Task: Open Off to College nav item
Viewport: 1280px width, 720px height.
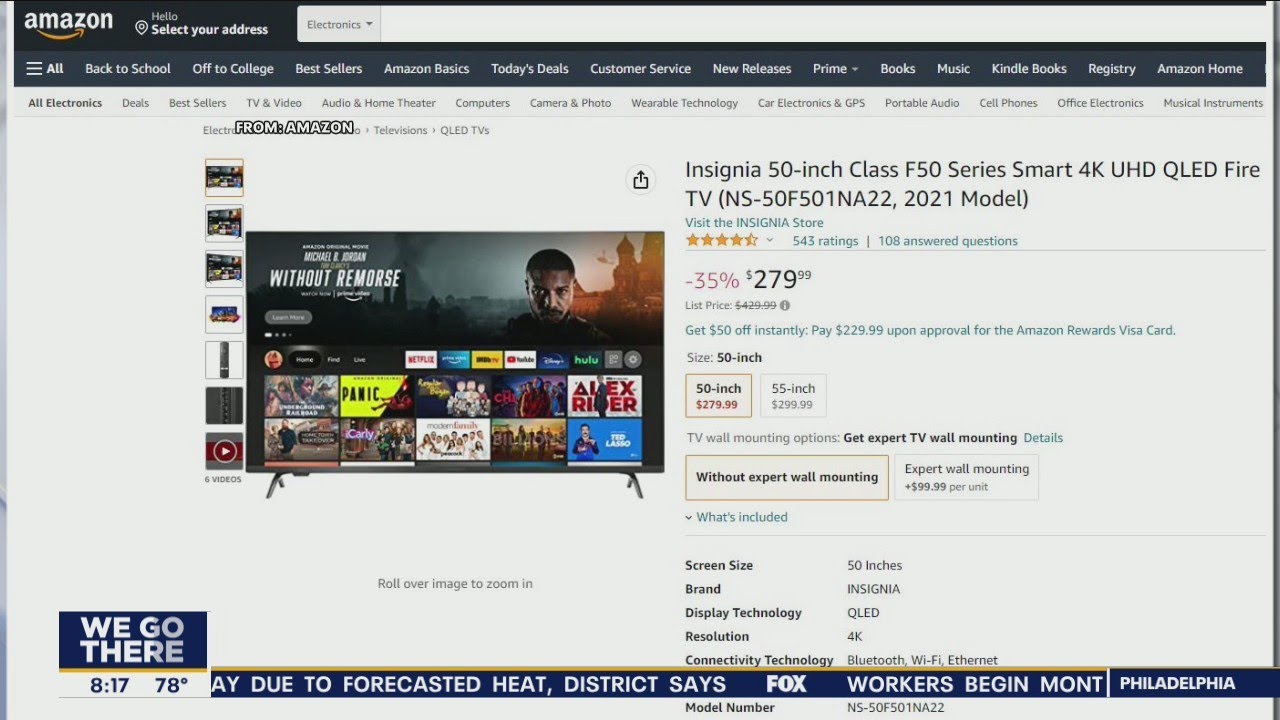Action: [x=233, y=69]
